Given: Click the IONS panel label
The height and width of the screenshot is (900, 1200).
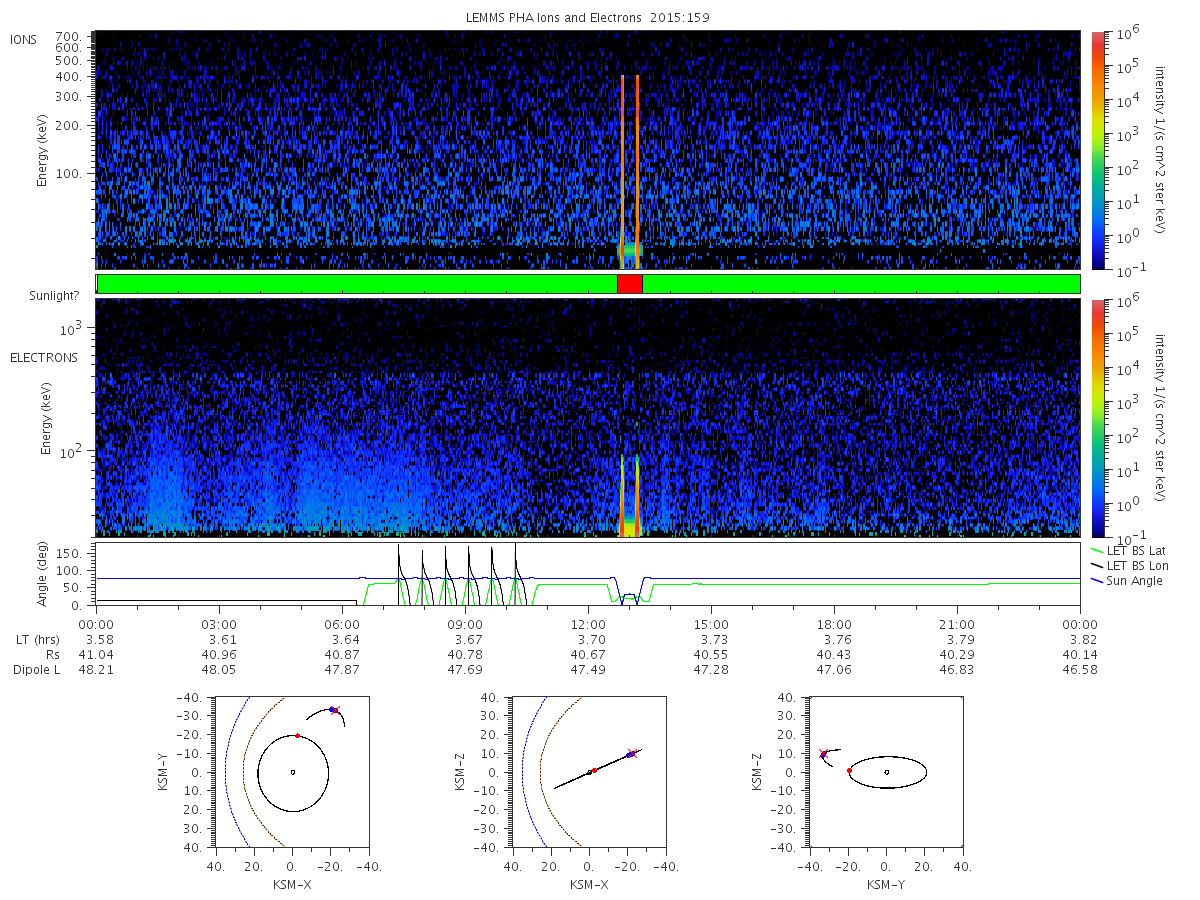Looking at the screenshot, I should [24, 39].
